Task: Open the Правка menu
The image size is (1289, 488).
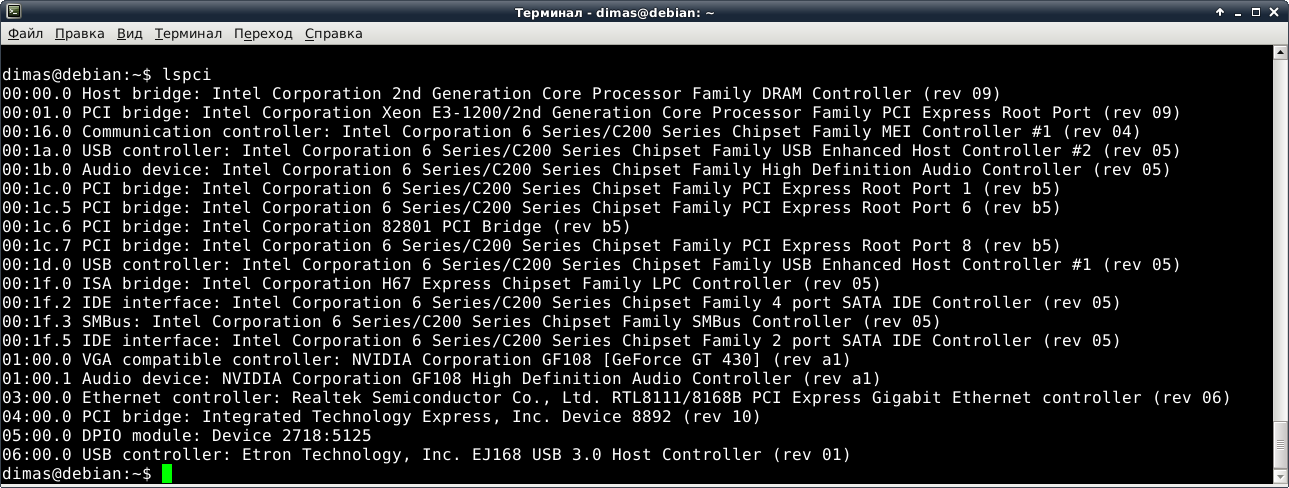Action: pyautogui.click(x=80, y=34)
